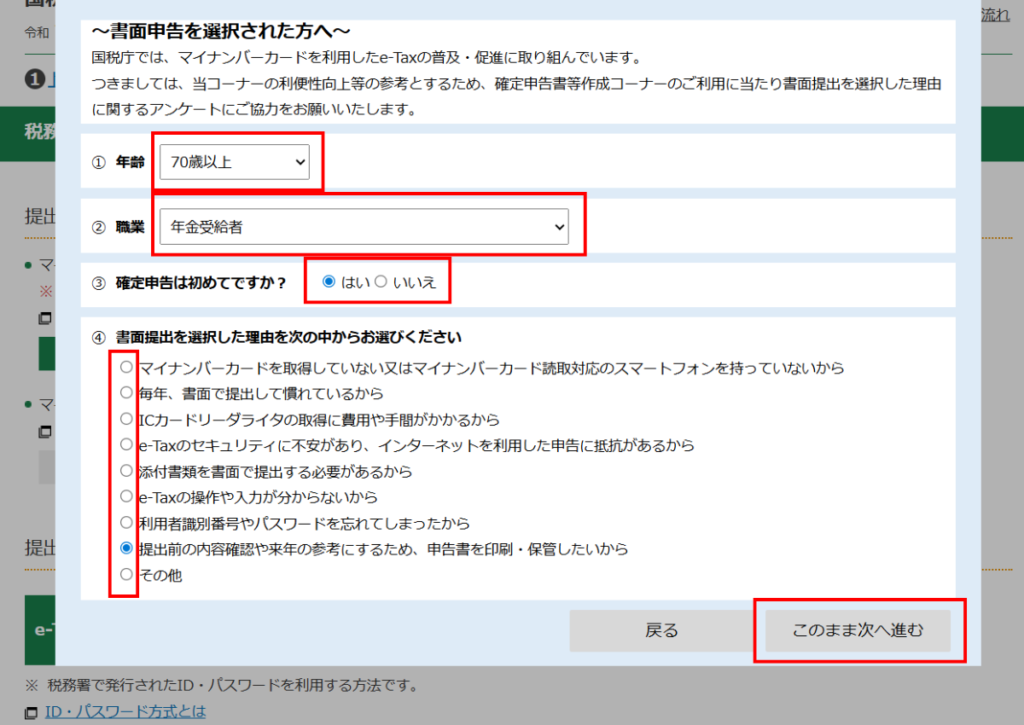The width and height of the screenshot is (1024, 725).
Task: Expand the 職業 occupation dropdown
Action: click(x=363, y=227)
